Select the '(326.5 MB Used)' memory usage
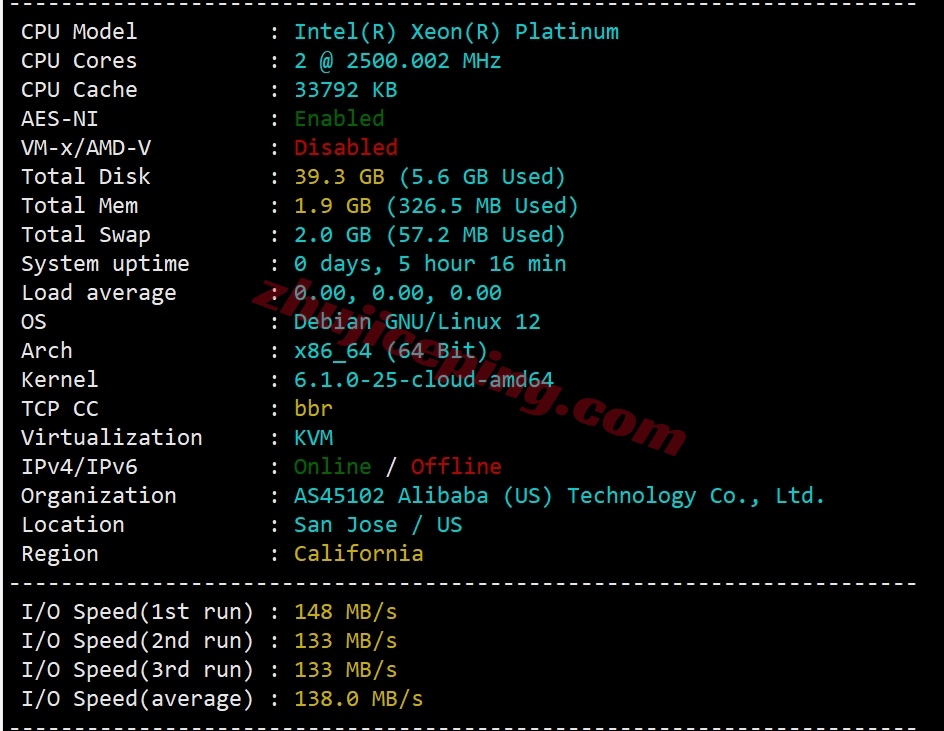Screen dimensions: 944x731 pyautogui.click(x=482, y=205)
